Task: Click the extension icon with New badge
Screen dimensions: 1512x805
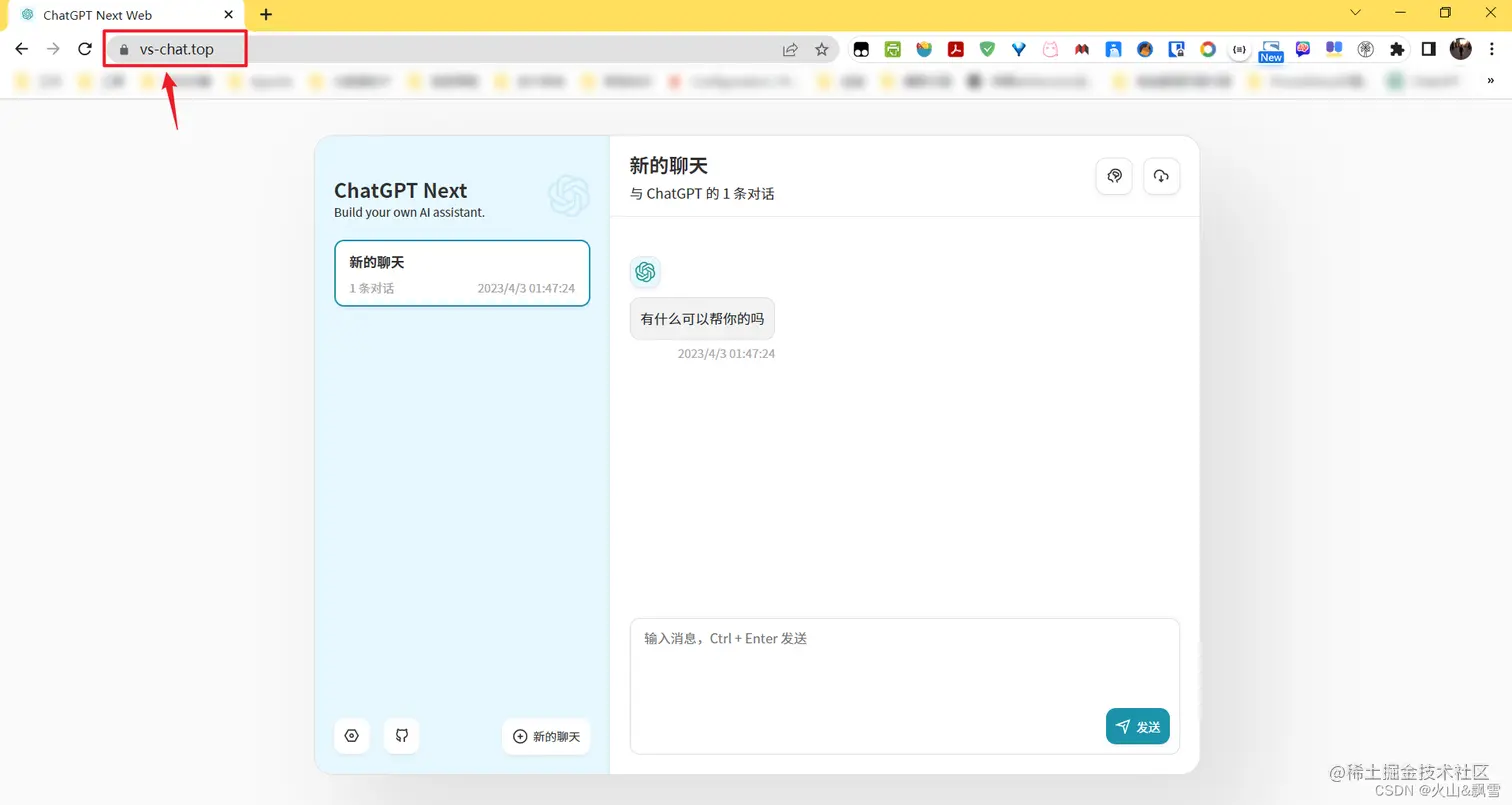Action: pos(1271,51)
